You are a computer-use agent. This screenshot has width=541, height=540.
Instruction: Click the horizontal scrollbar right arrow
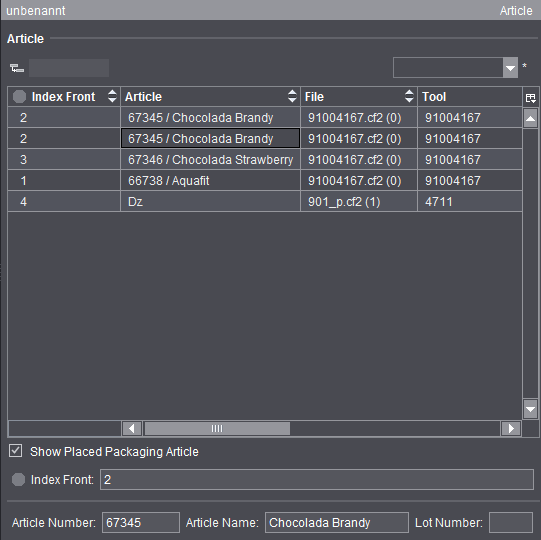click(x=511, y=429)
